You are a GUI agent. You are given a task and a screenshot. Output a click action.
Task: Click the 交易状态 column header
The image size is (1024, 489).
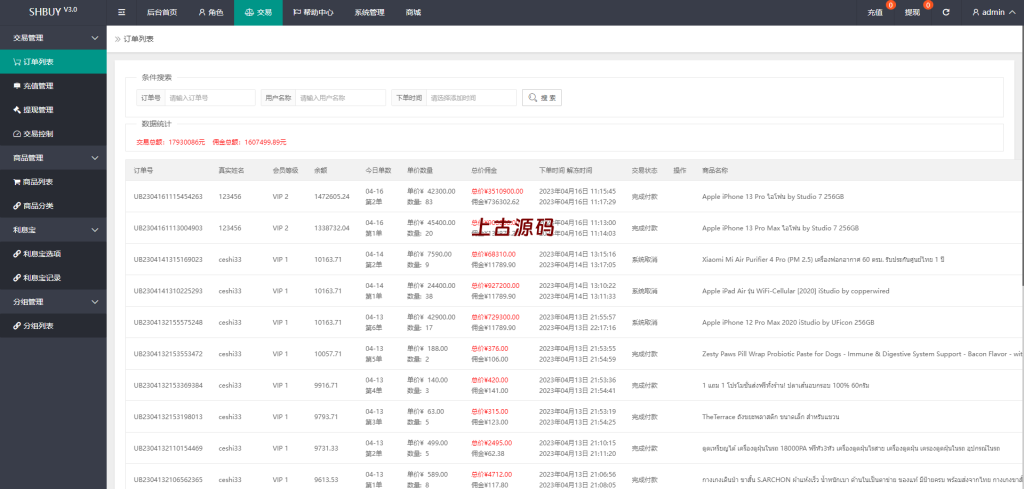[645, 170]
